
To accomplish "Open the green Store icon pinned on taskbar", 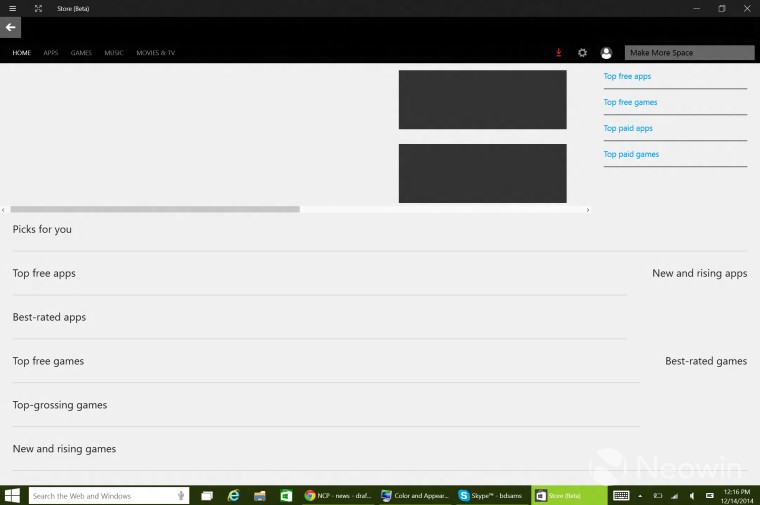I will coord(286,496).
